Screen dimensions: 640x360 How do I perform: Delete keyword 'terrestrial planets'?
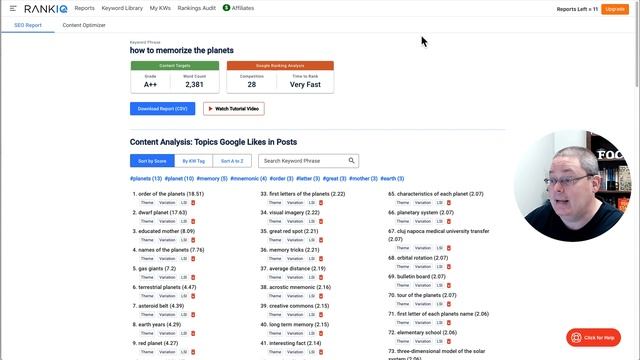tap(193, 296)
